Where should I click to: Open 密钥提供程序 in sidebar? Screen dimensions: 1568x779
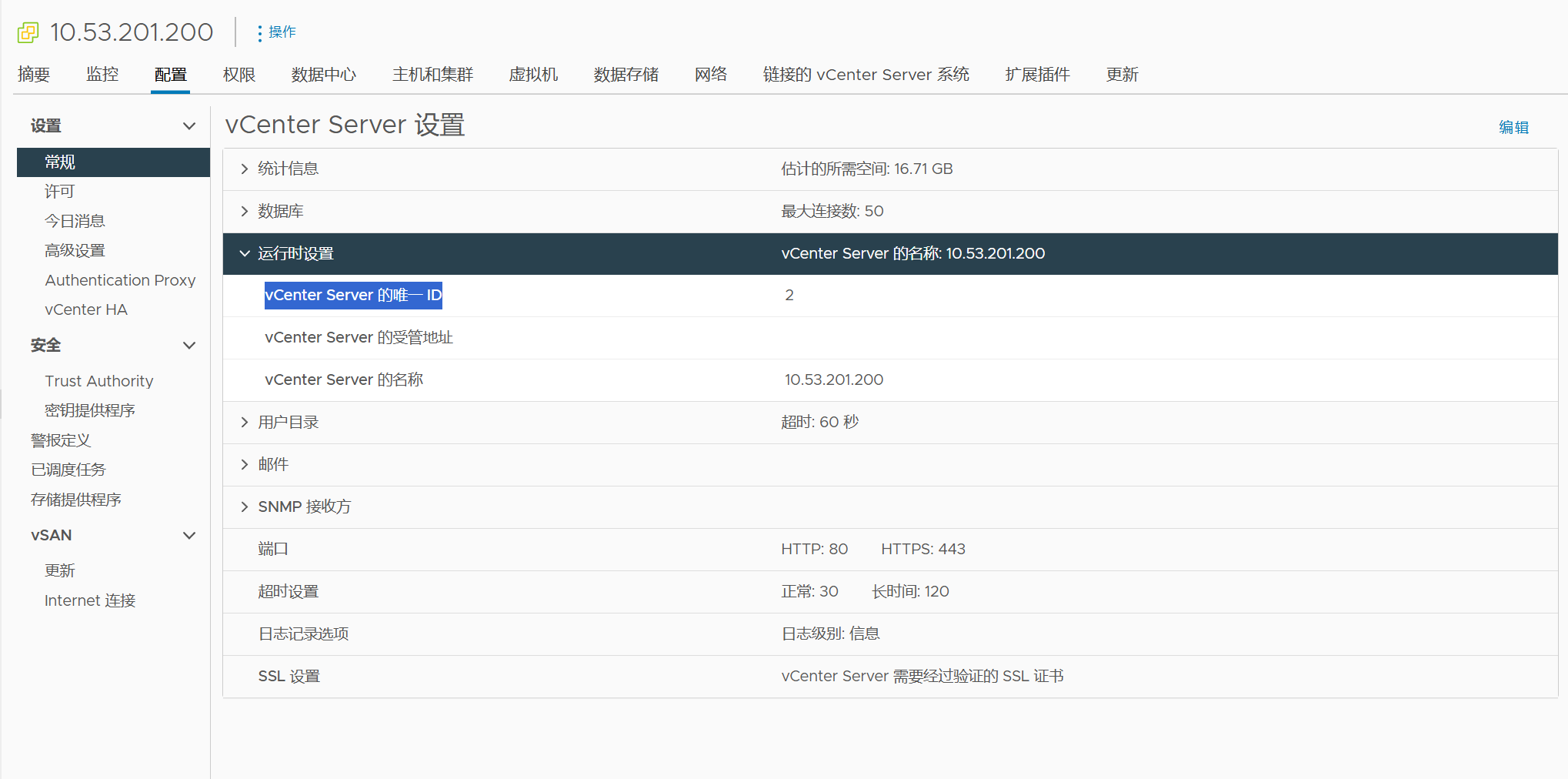pyautogui.click(x=90, y=410)
